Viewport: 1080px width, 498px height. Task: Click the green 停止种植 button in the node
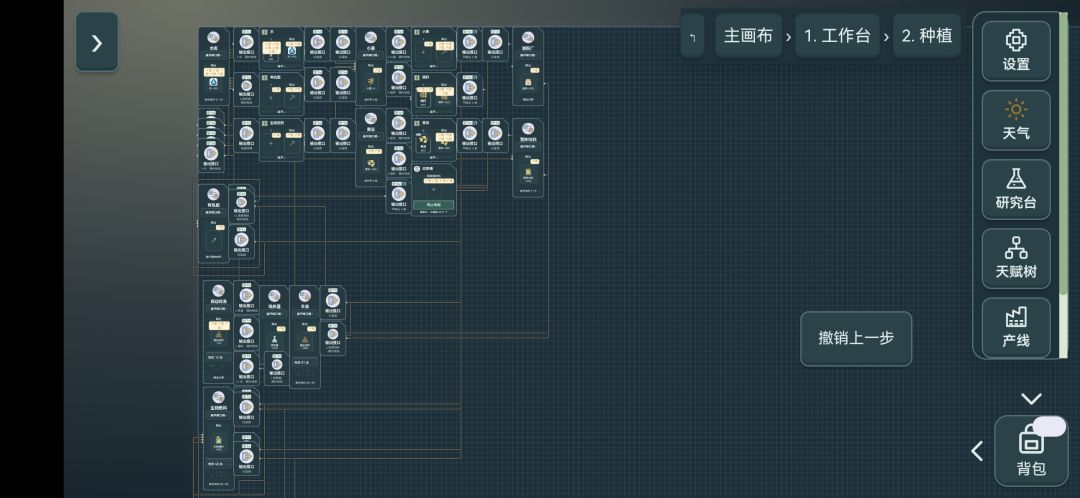click(x=434, y=205)
